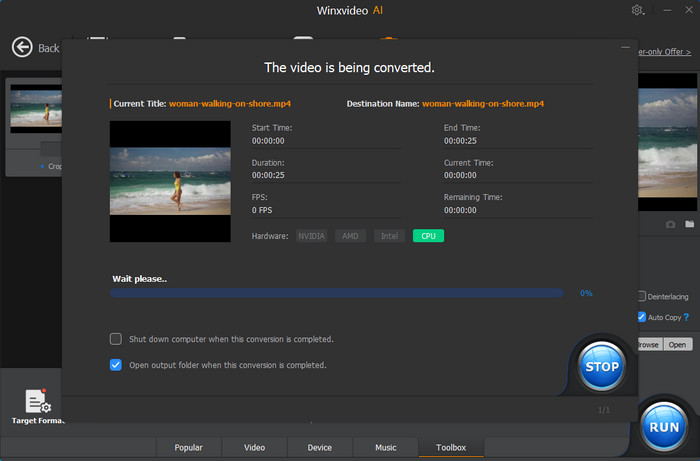Minimize the conversion dialog

click(625, 47)
